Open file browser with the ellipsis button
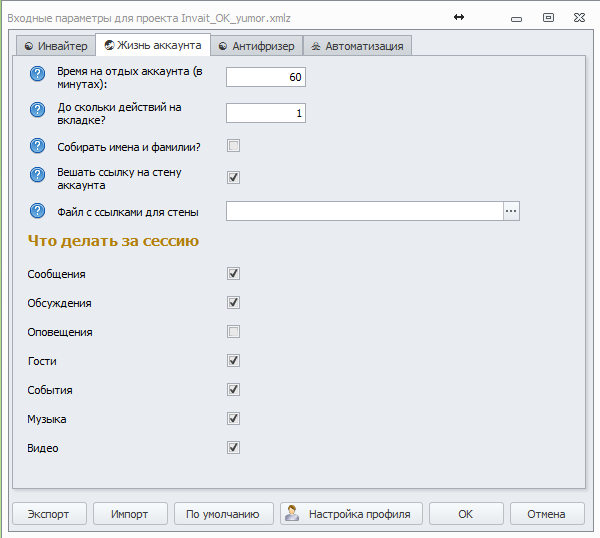 click(x=511, y=211)
